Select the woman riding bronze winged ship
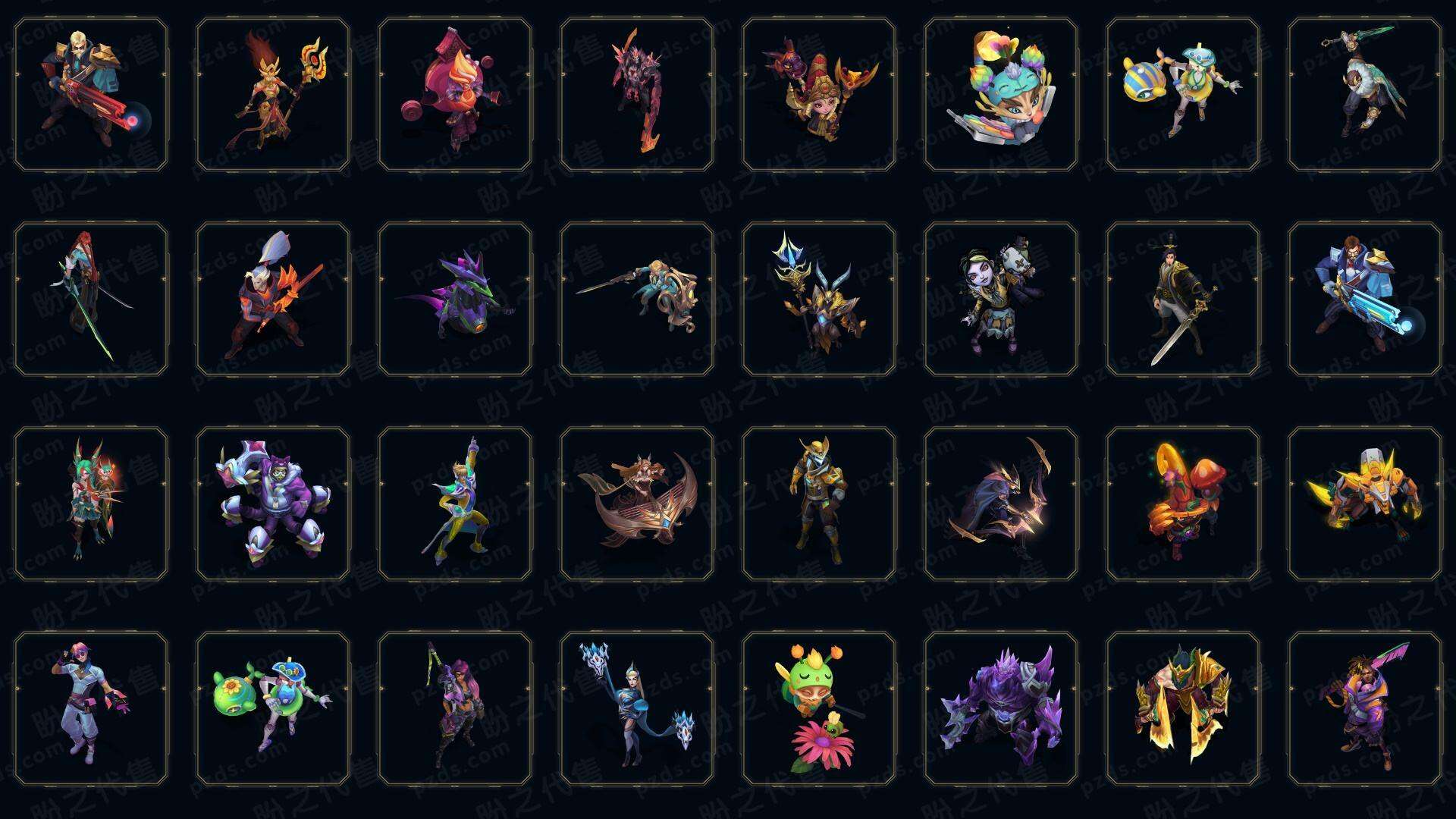Screen dimensions: 1456x819 point(637,504)
